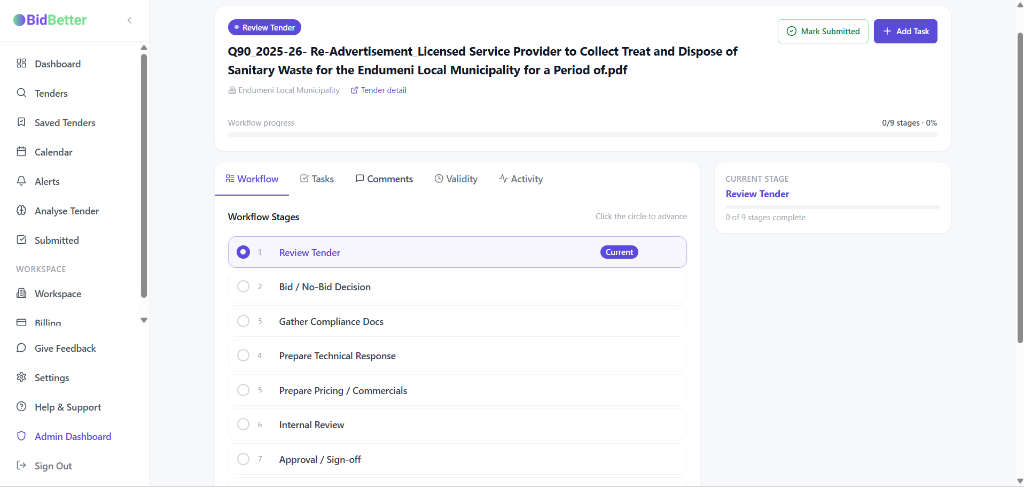Click the Tenders search icon
Viewport: 1024px width, 487px height.
(22, 93)
